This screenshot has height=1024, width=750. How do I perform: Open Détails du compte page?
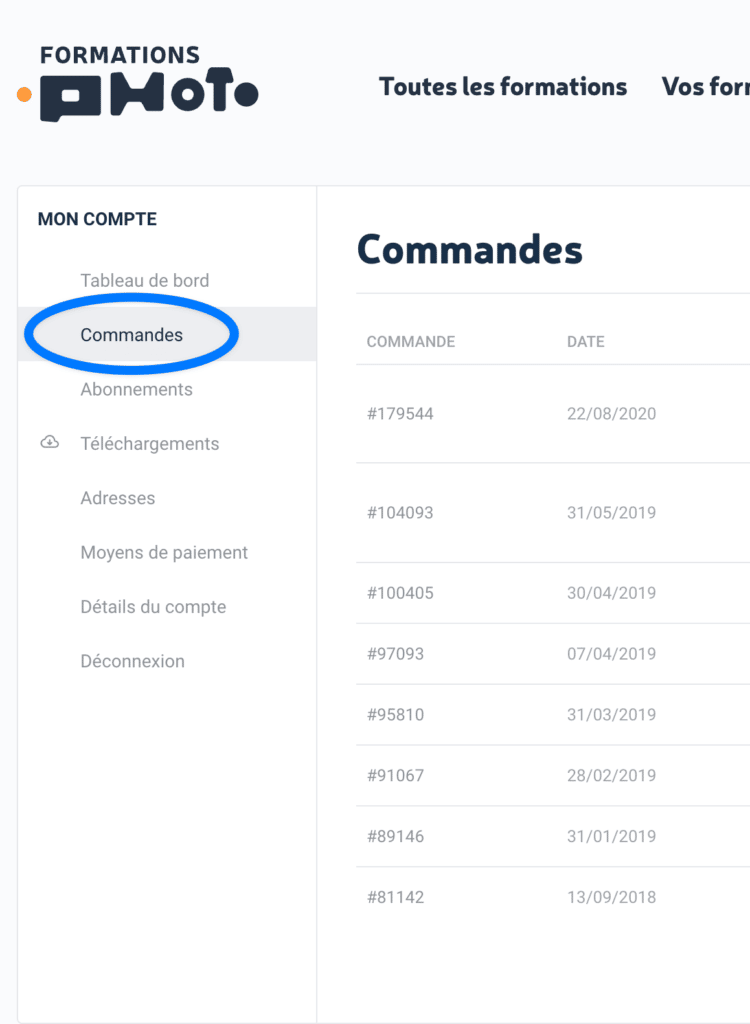click(153, 607)
